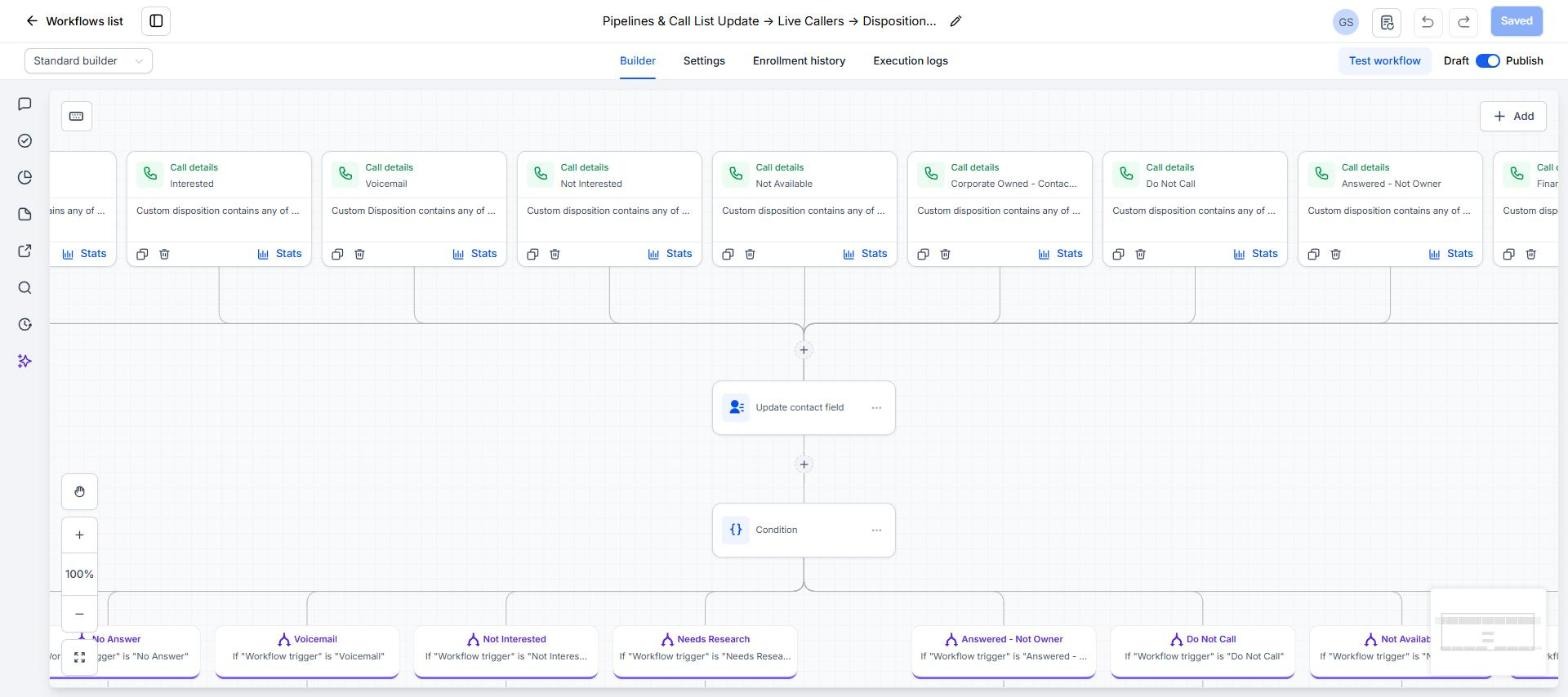This screenshot has height=697, width=1568.
Task: Go back to Workflows list
Action: 74,21
